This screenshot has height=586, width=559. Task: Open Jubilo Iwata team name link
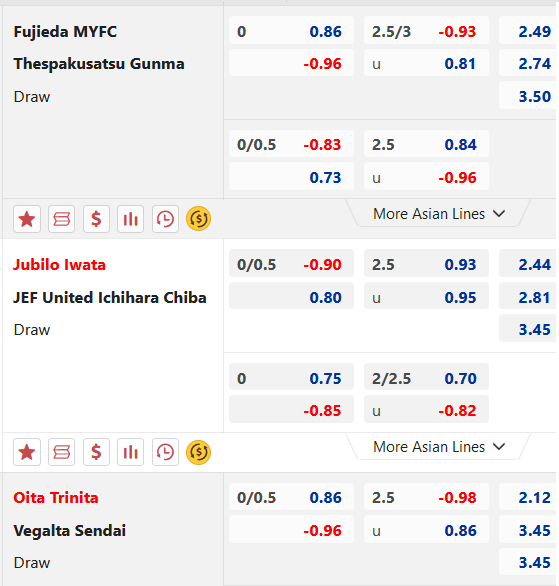59,265
